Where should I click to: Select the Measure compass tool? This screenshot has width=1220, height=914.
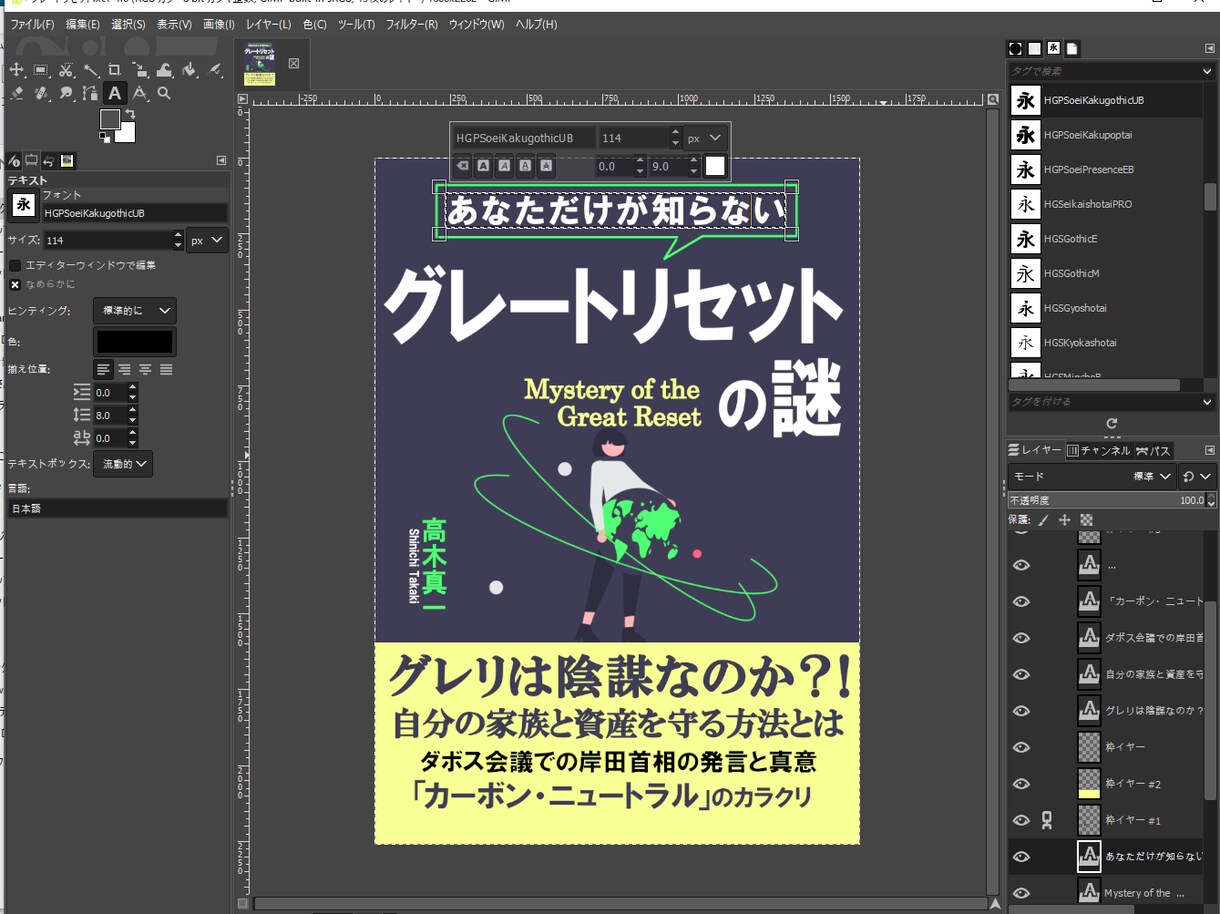pyautogui.click(x=140, y=93)
